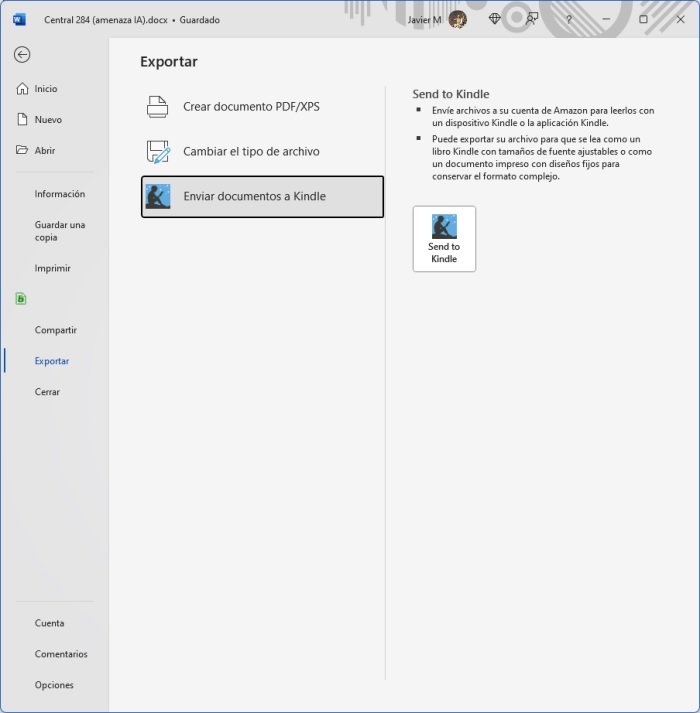This screenshot has width=700, height=713.
Task: Click the Word logo icon in title bar
Action: click(x=19, y=20)
